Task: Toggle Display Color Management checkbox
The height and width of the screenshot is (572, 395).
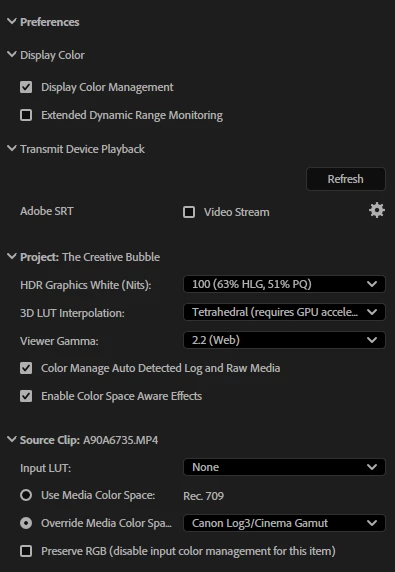Action: point(26,87)
